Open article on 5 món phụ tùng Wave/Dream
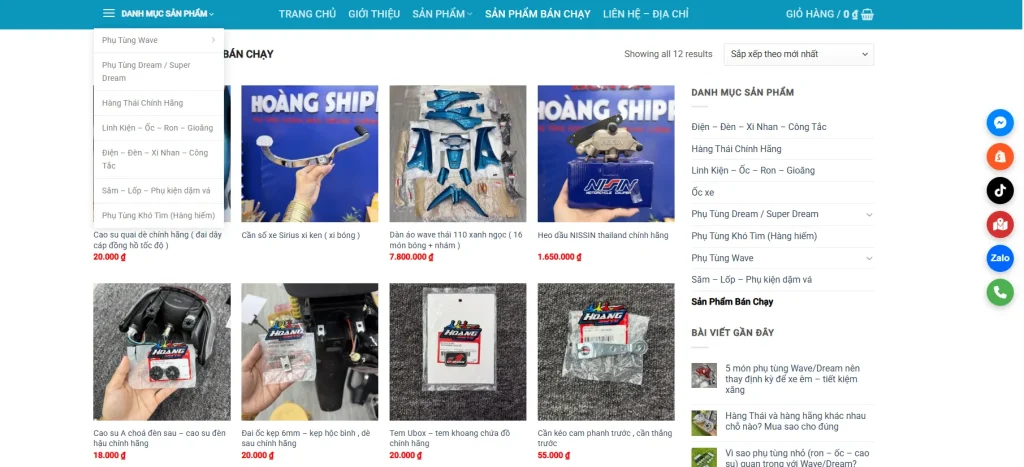1024x467 pixels. pyautogui.click(x=792, y=379)
